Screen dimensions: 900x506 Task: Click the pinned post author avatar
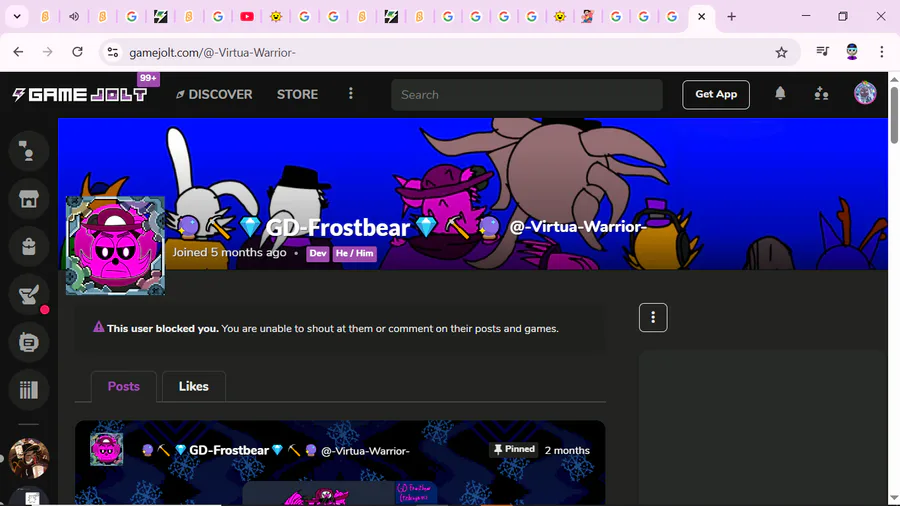pyautogui.click(x=106, y=449)
